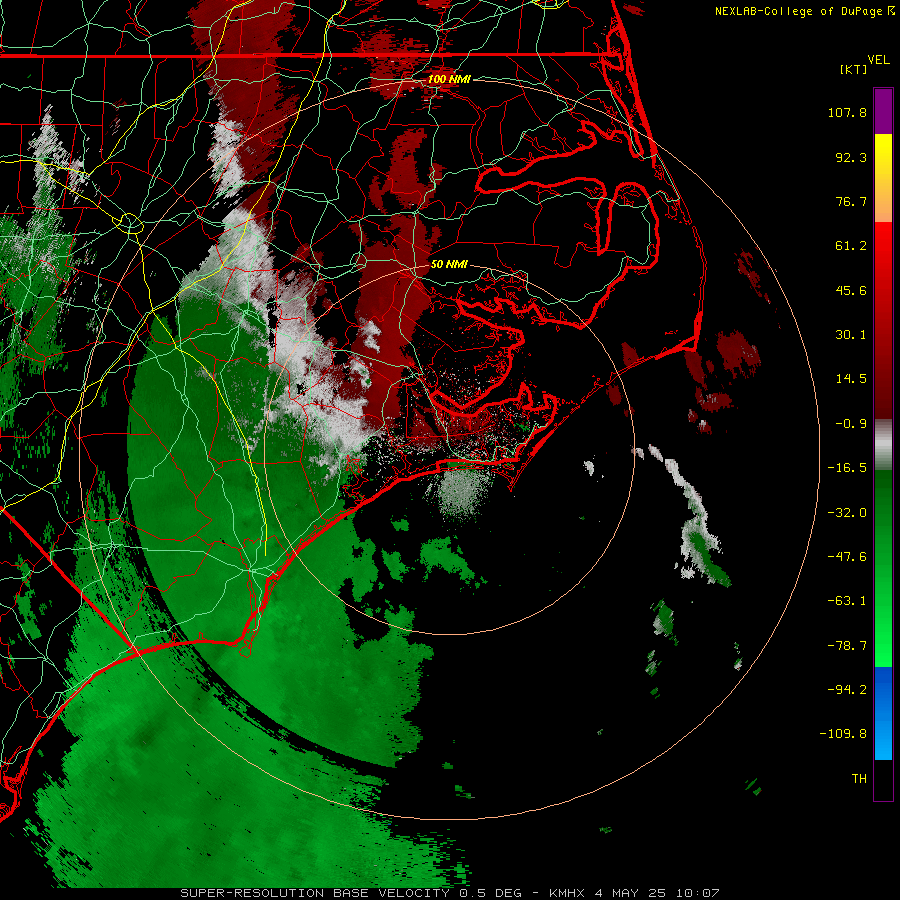Click the 76.7 velocity scale value
The height and width of the screenshot is (900, 900).
pyautogui.click(x=851, y=201)
